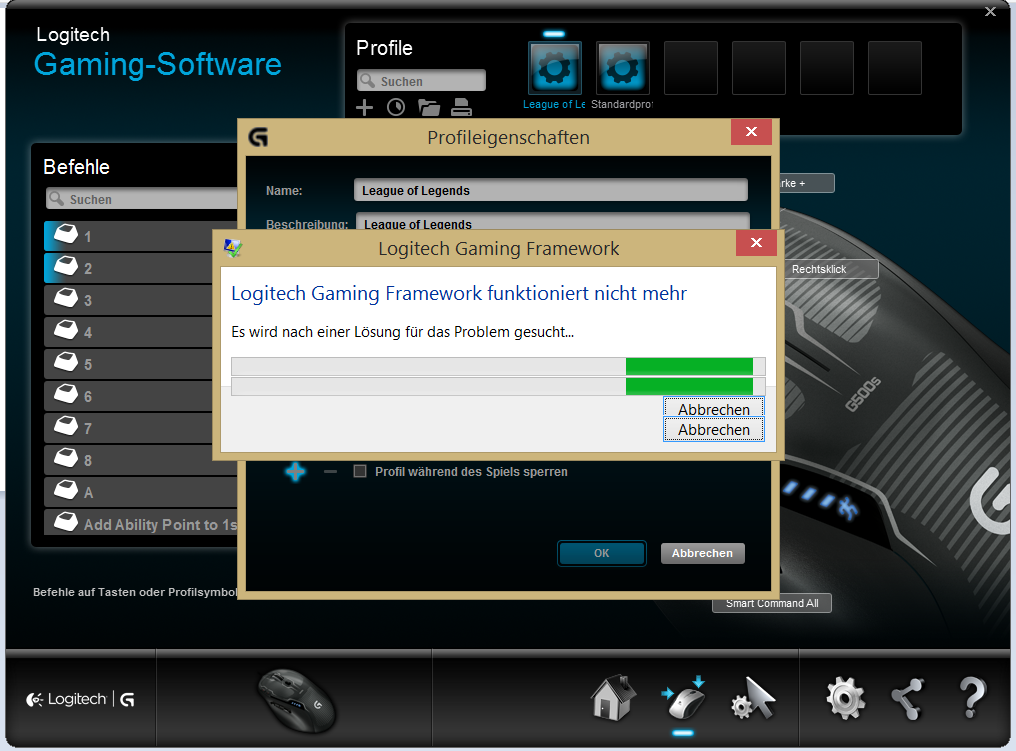Click the blue plus icon in Profileigenschaften

[x=295, y=472]
